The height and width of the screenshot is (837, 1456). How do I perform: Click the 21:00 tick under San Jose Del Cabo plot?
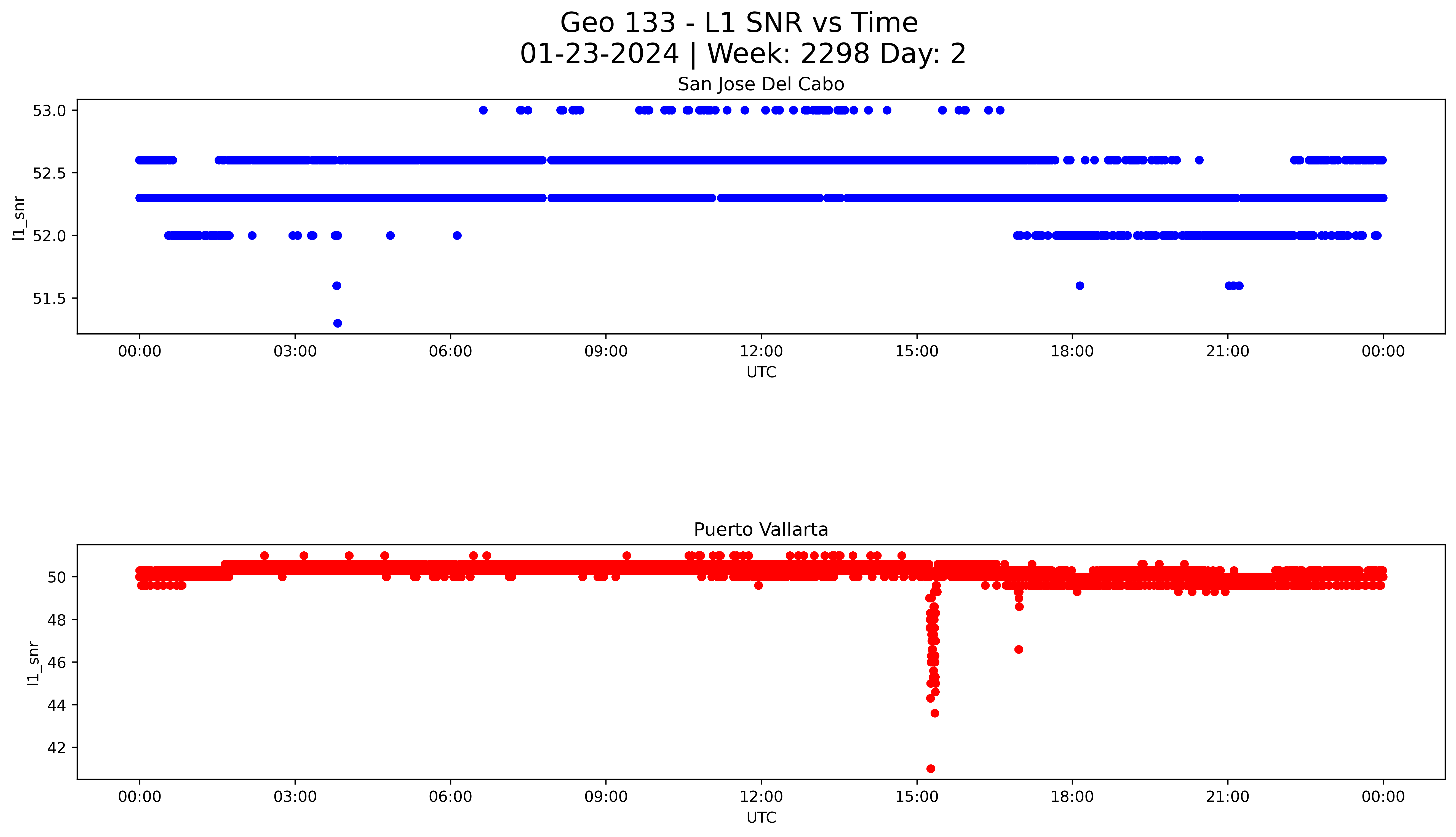click(x=1227, y=351)
